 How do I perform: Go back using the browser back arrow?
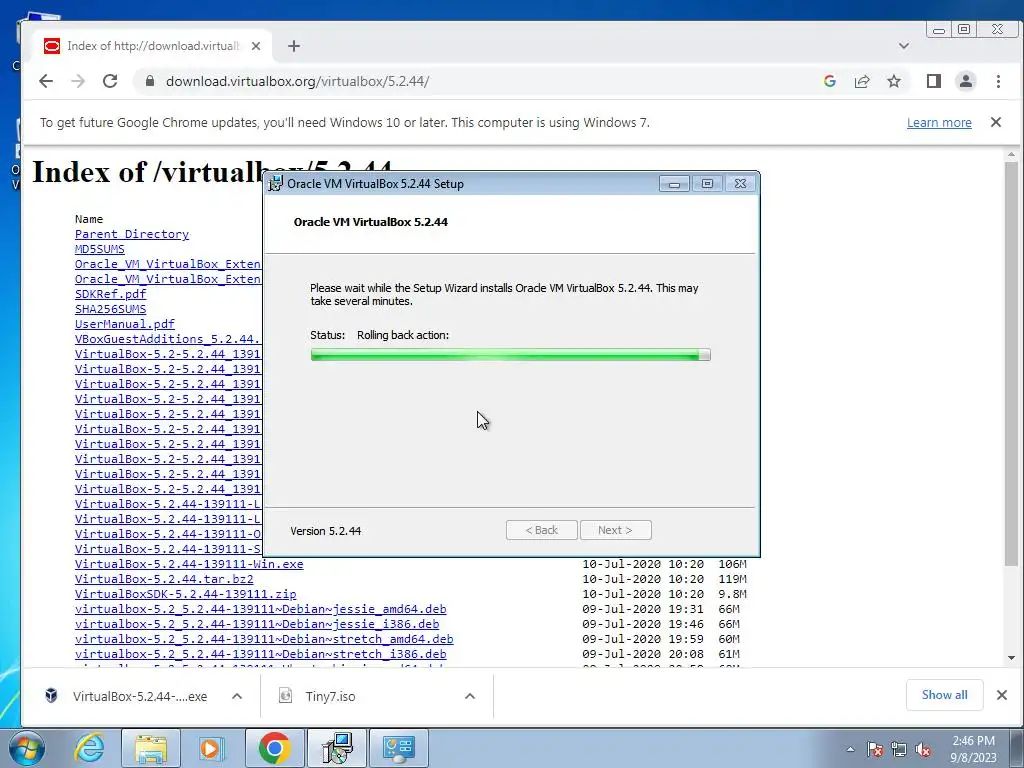[x=46, y=81]
